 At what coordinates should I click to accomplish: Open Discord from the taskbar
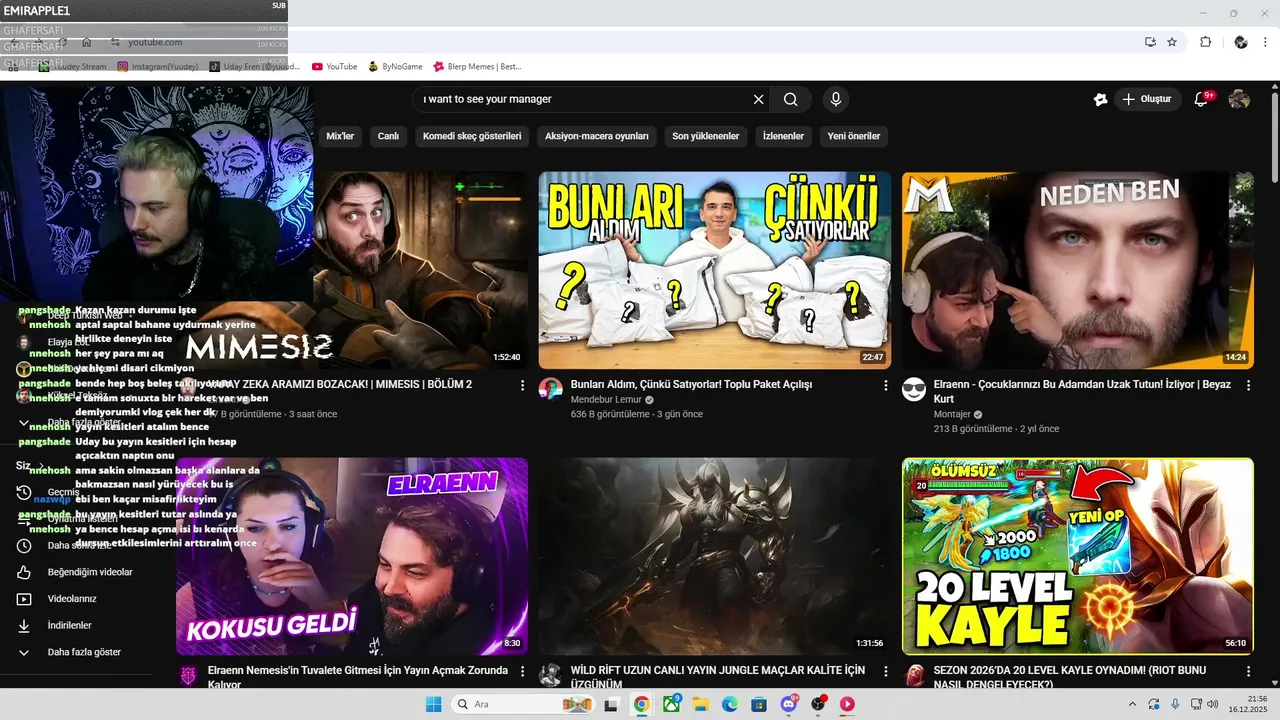coord(789,704)
